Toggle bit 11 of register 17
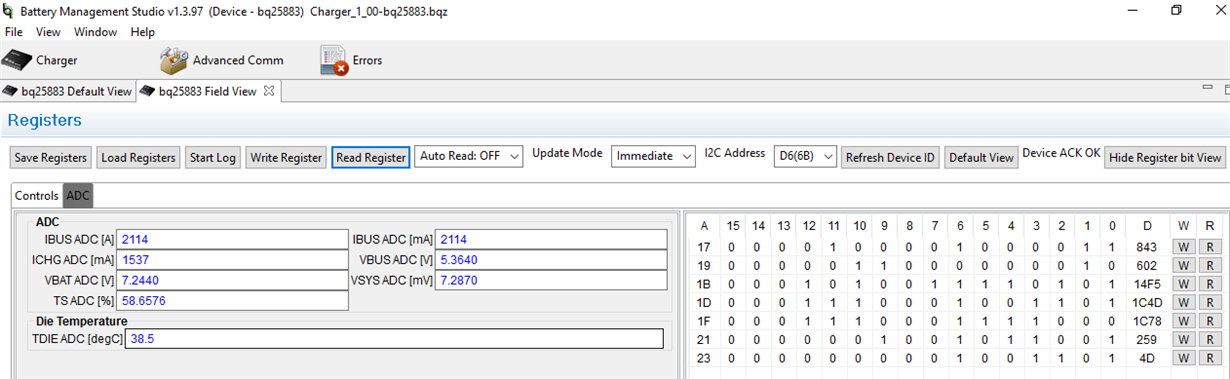 (x=833, y=247)
